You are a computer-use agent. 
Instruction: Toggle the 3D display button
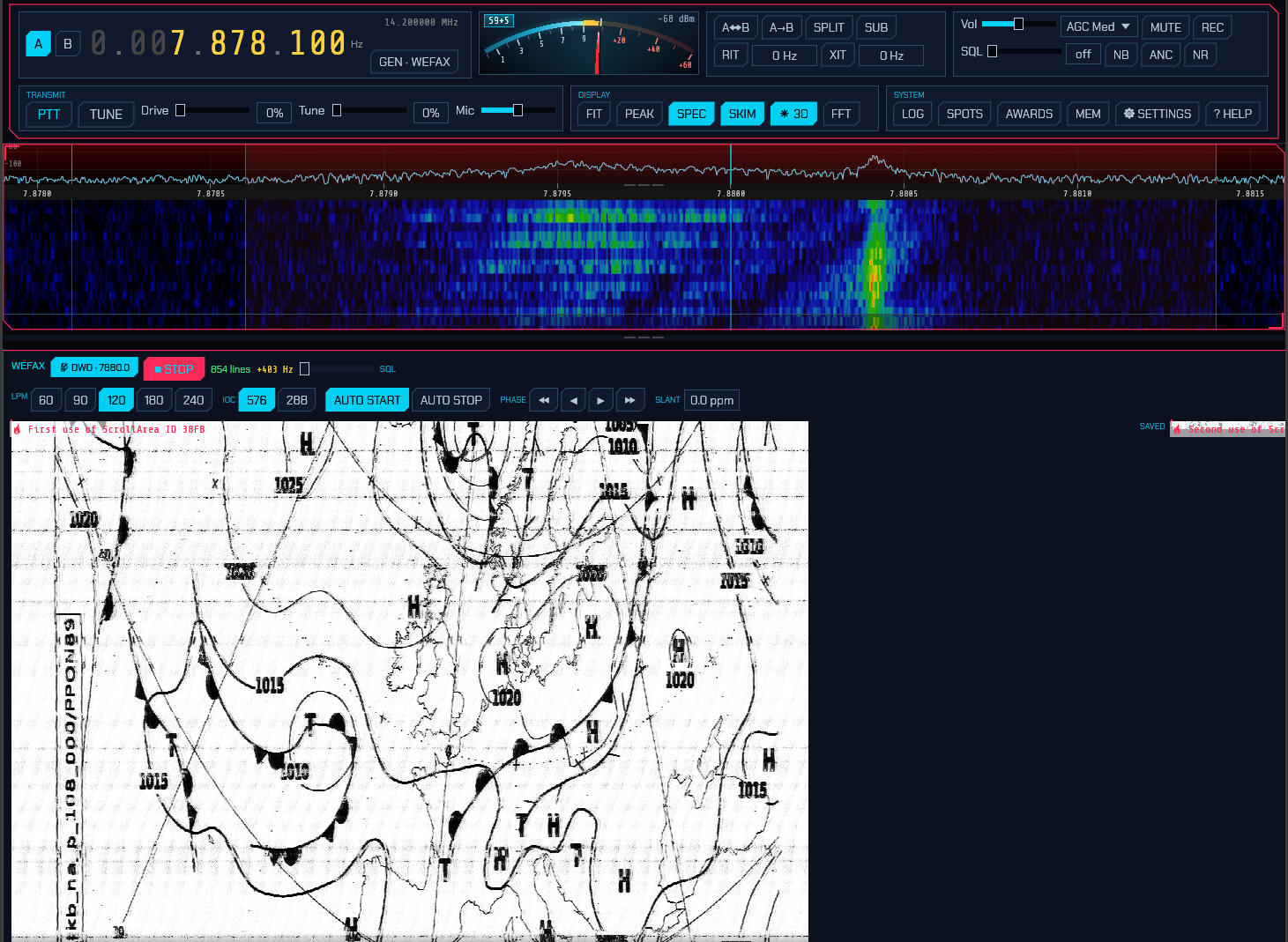click(x=793, y=114)
